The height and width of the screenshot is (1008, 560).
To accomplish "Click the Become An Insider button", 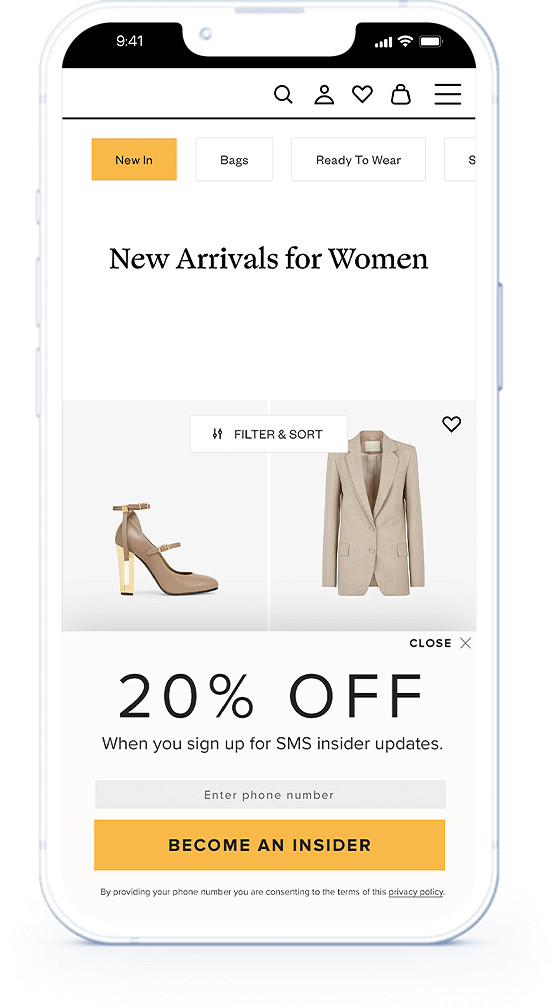I will point(269,845).
